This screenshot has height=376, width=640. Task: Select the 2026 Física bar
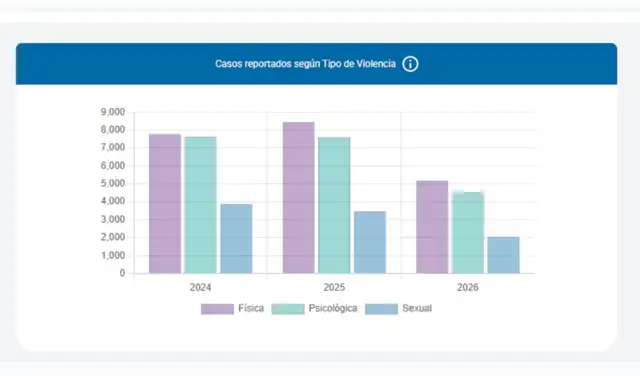click(432, 227)
